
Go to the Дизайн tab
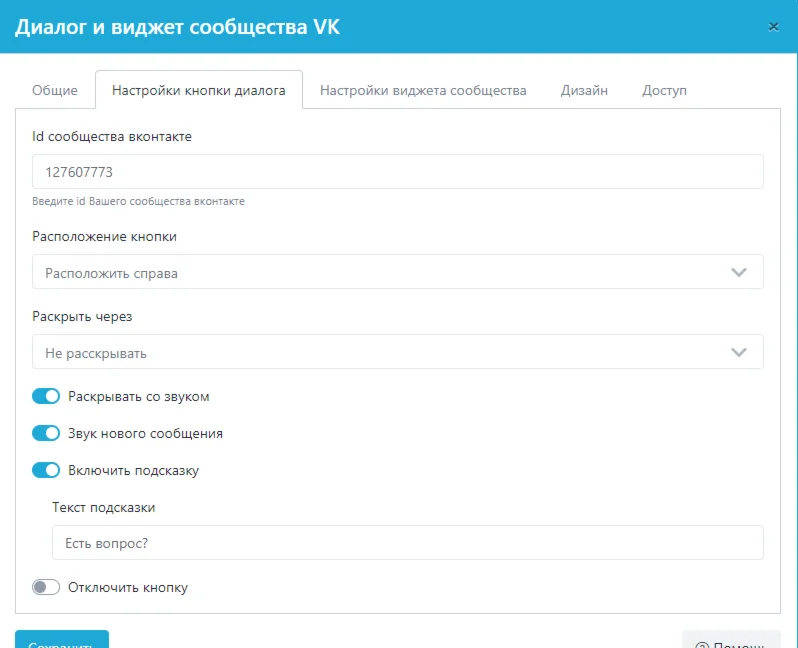click(584, 90)
